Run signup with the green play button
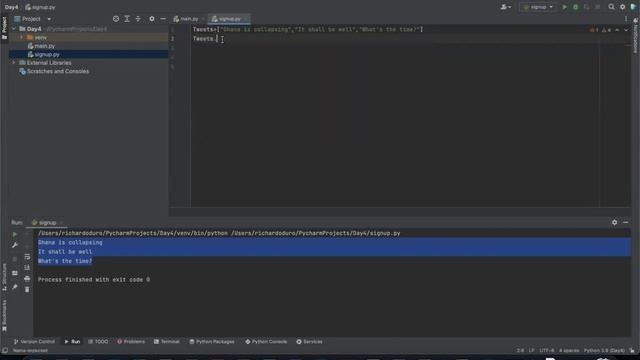This screenshot has width=640, height=360. click(x=564, y=7)
